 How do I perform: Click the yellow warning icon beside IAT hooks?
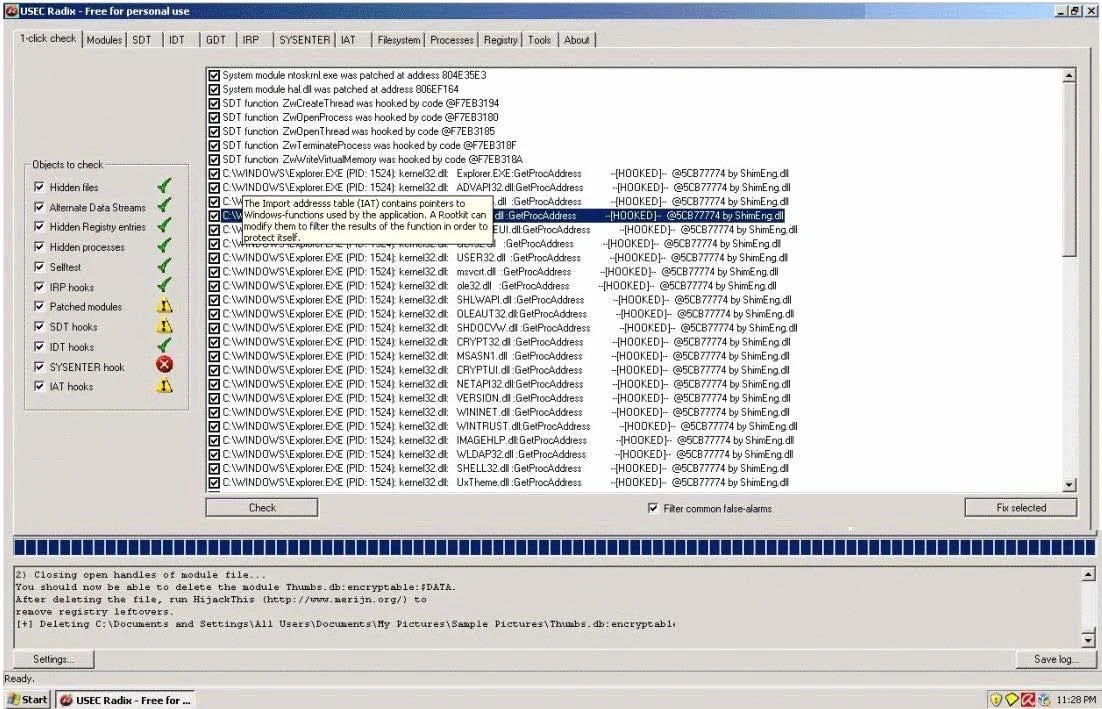[164, 386]
